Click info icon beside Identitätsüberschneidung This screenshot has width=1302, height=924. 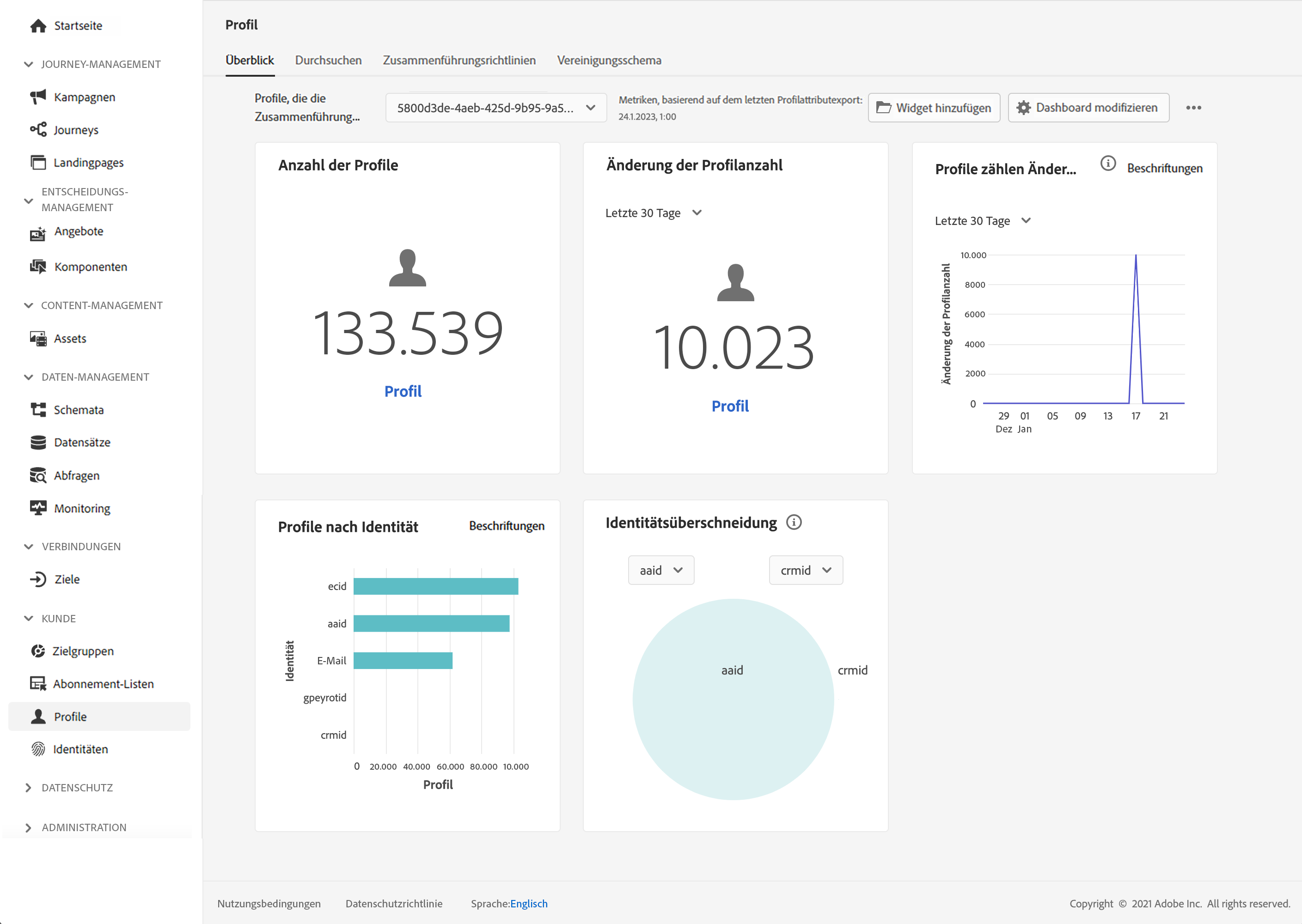(x=794, y=523)
